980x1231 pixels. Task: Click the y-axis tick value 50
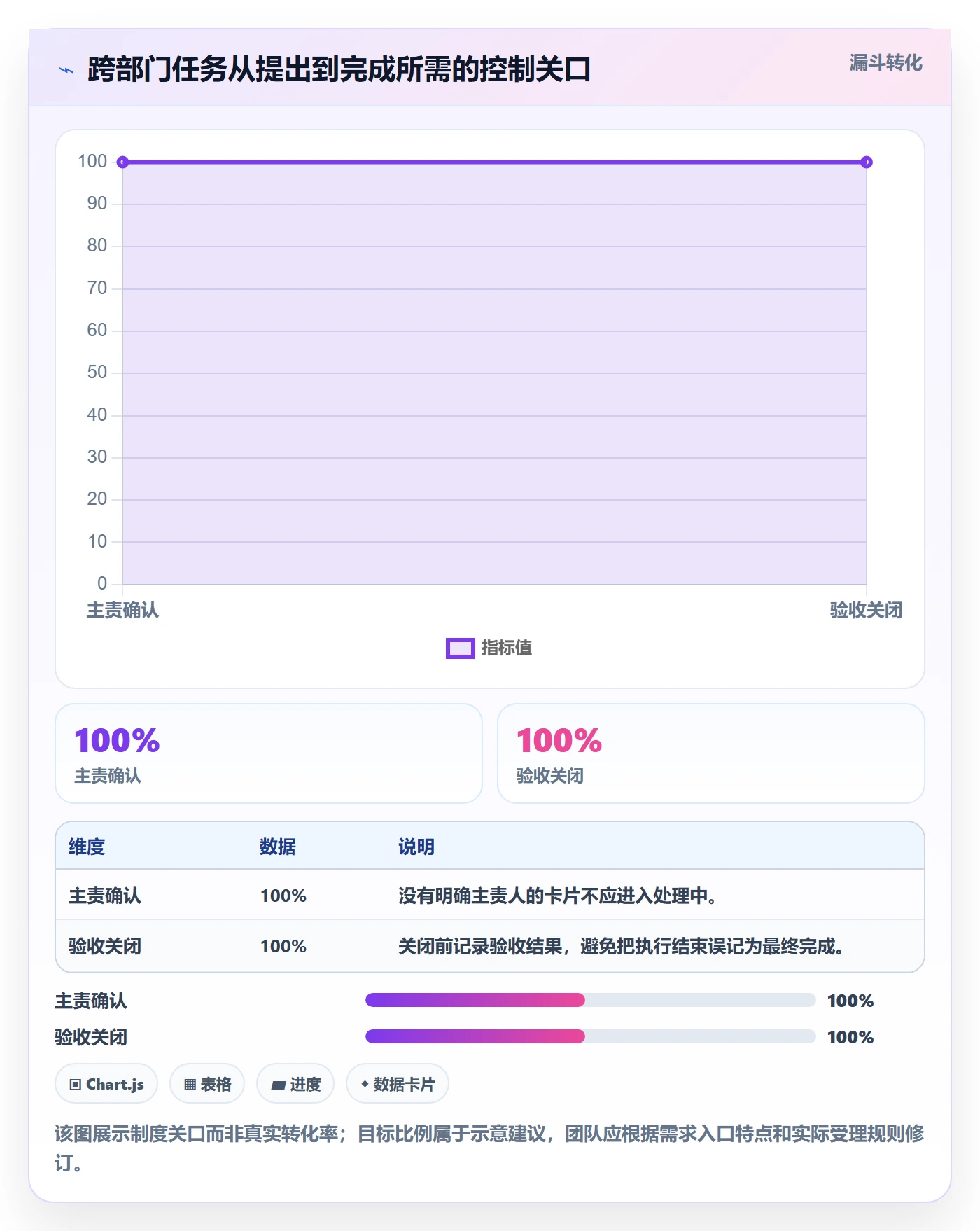pos(97,373)
